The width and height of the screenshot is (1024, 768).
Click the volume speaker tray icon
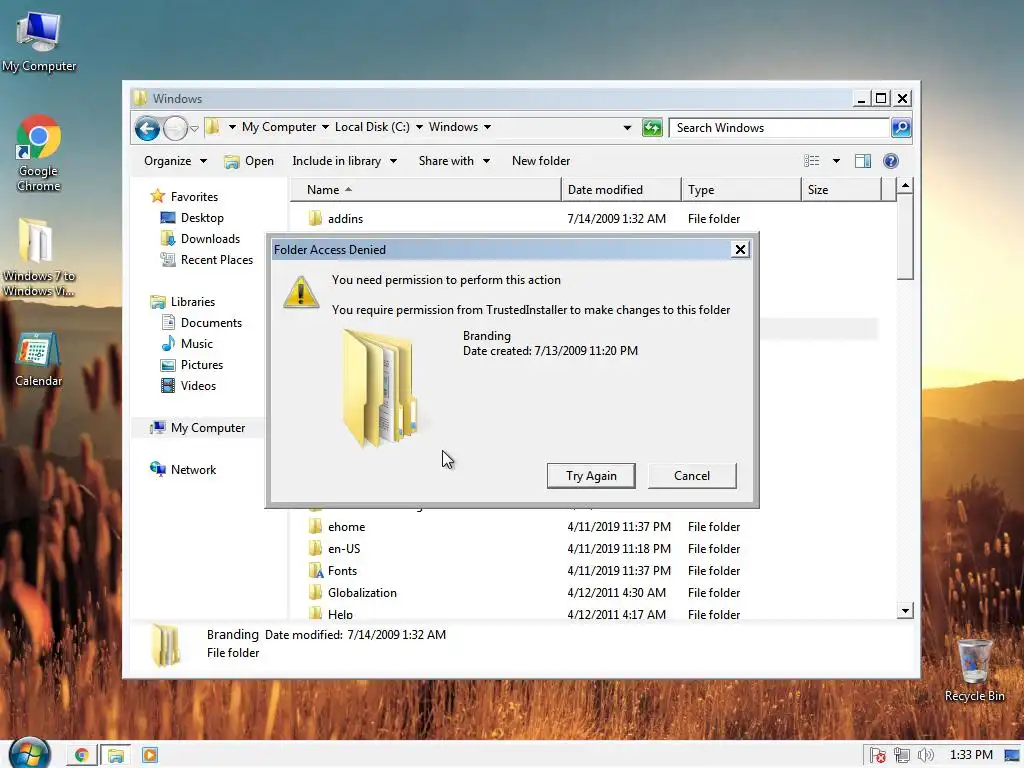pos(925,755)
